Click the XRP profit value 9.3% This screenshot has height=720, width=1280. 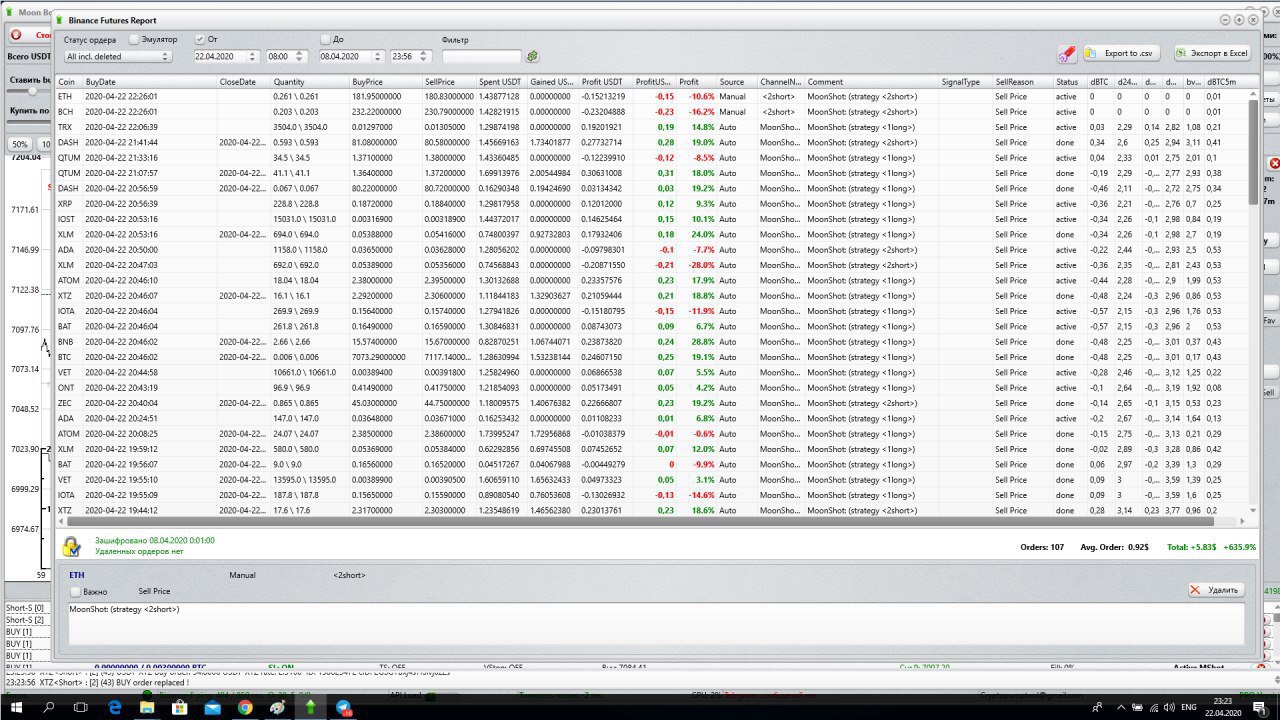click(704, 204)
